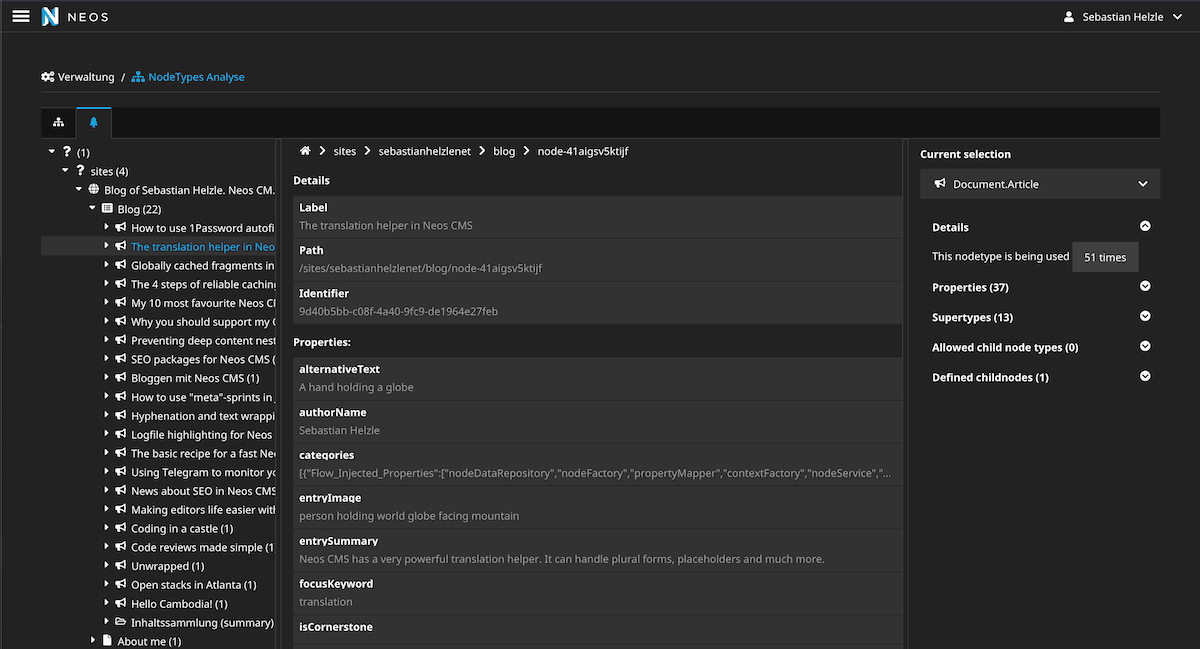Click folder icon of 'Inhaltssammlung (summary)'
1200x649 pixels.
(x=120, y=622)
